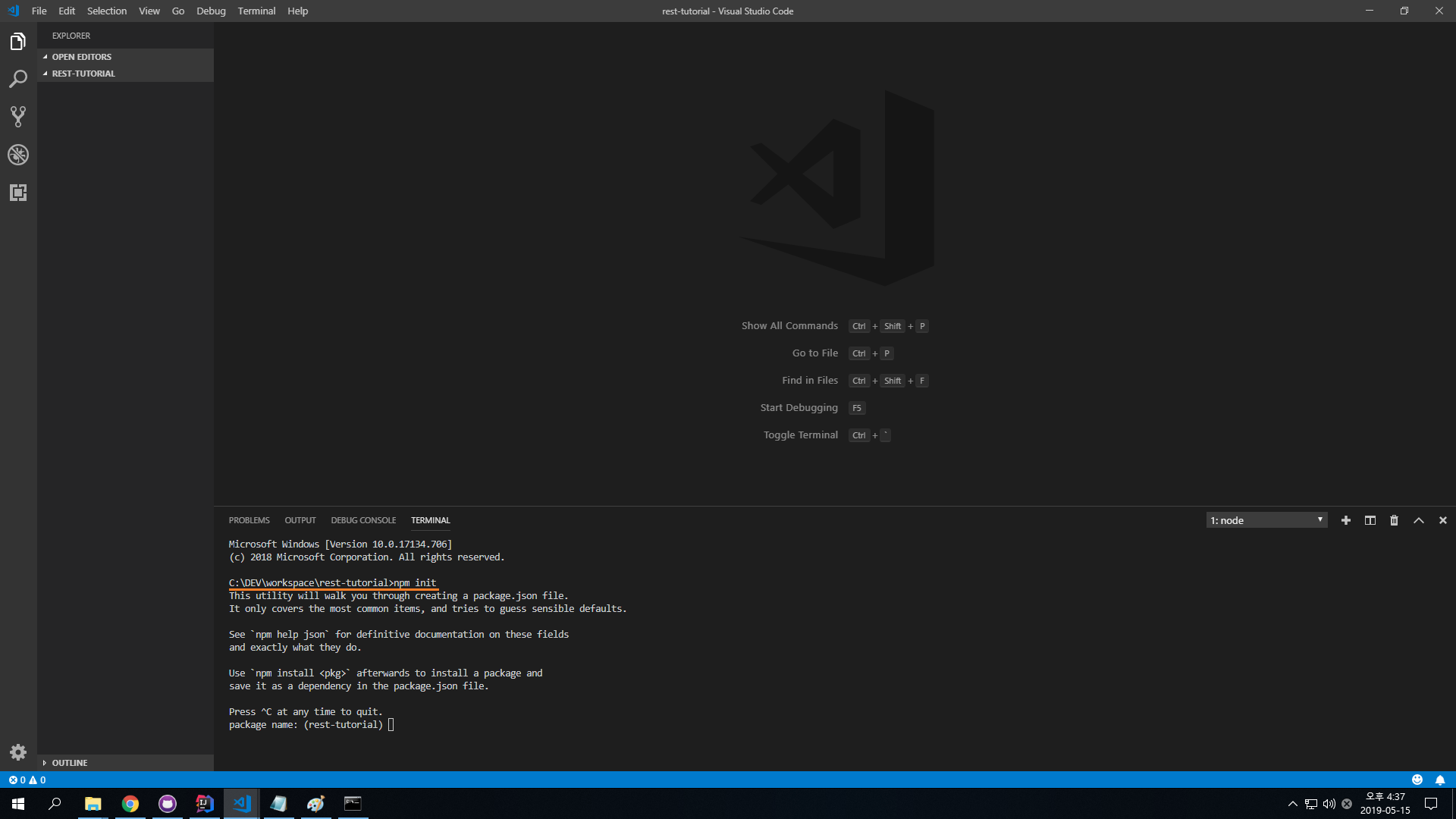Open the notepad app in taskbar
1456x819 pixels.
(x=279, y=804)
